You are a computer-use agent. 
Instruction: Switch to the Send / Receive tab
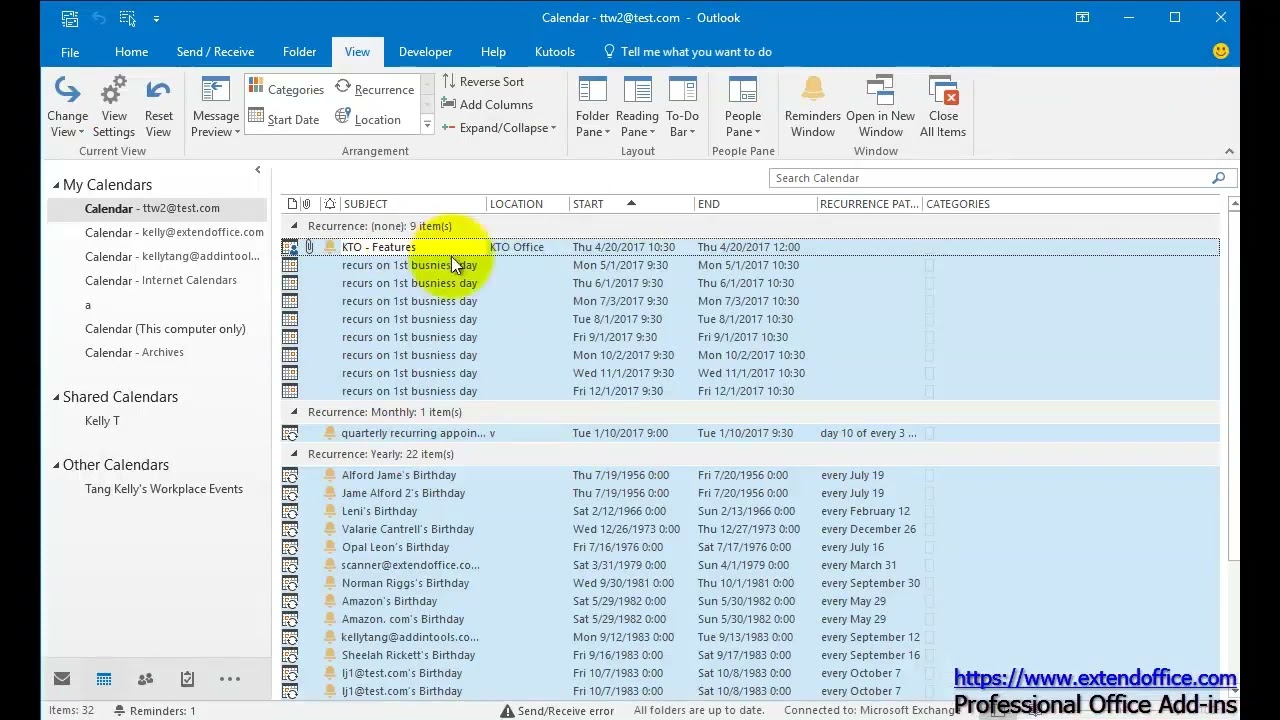215,52
